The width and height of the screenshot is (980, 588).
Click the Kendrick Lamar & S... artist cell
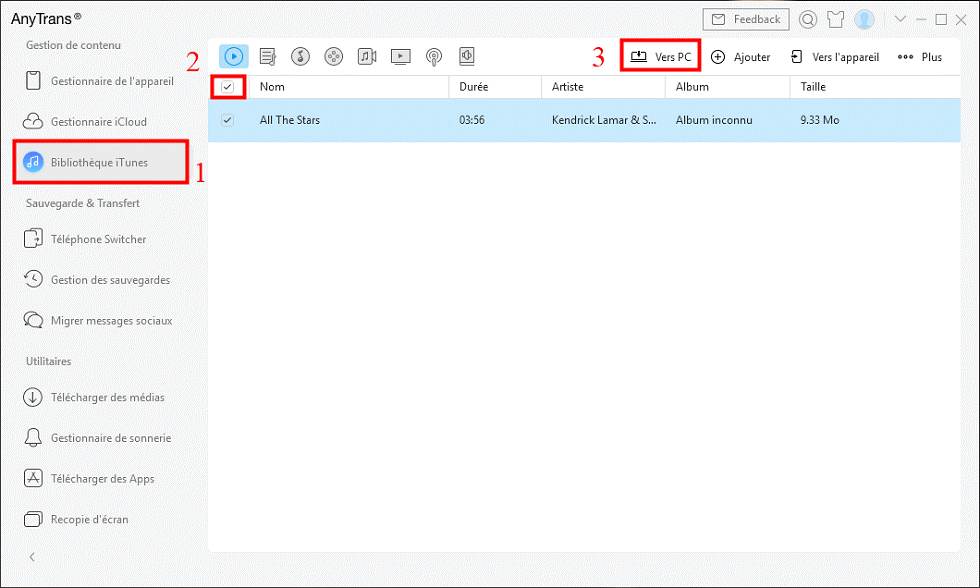604,120
